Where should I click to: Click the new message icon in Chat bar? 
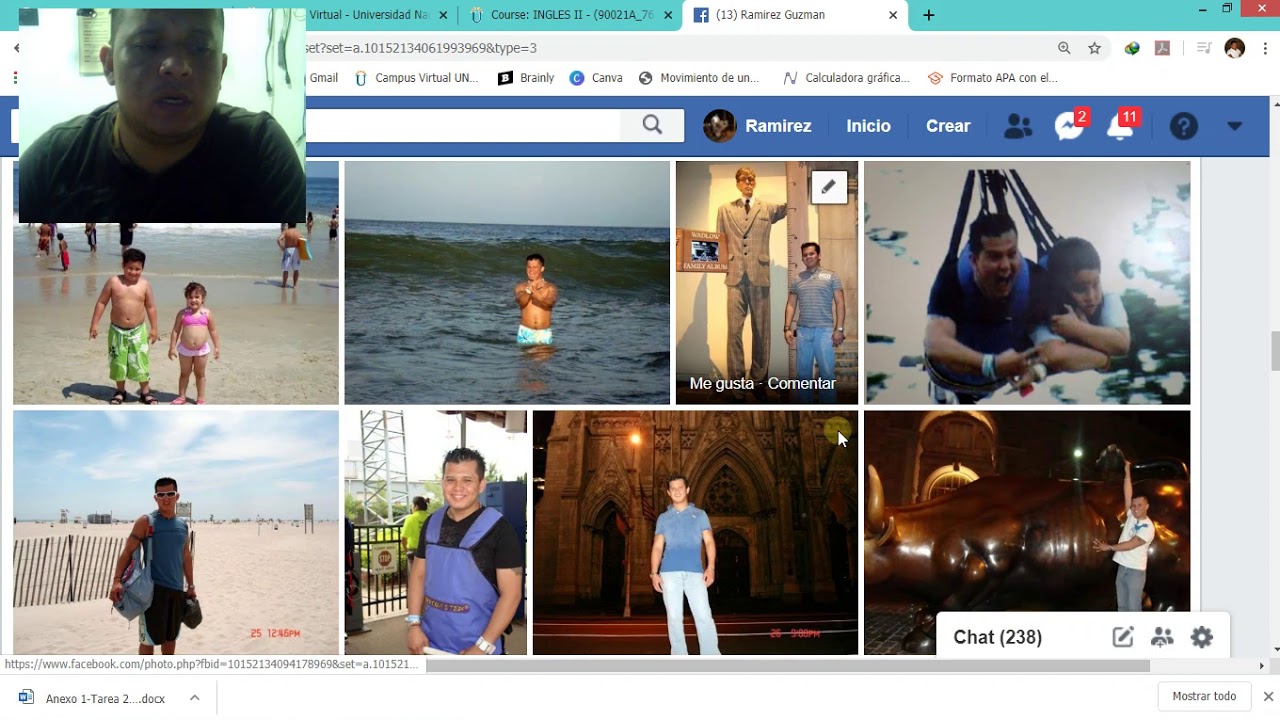[1123, 637]
